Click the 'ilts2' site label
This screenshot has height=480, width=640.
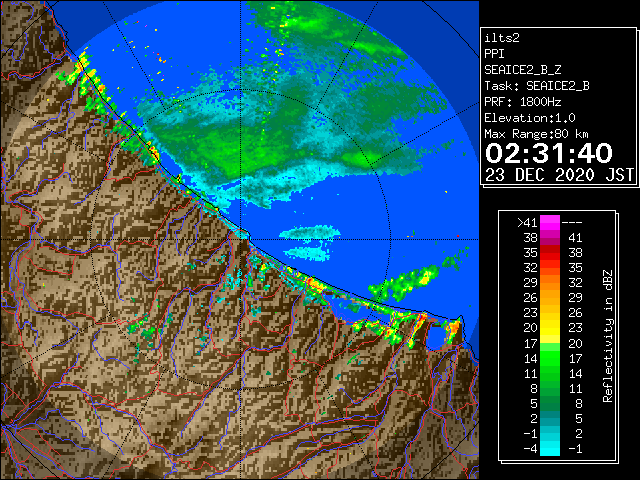(502, 38)
